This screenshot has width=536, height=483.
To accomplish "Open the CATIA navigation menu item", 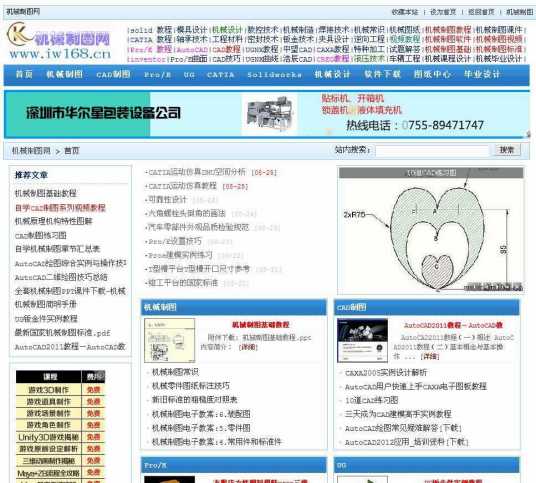I will point(220,75).
